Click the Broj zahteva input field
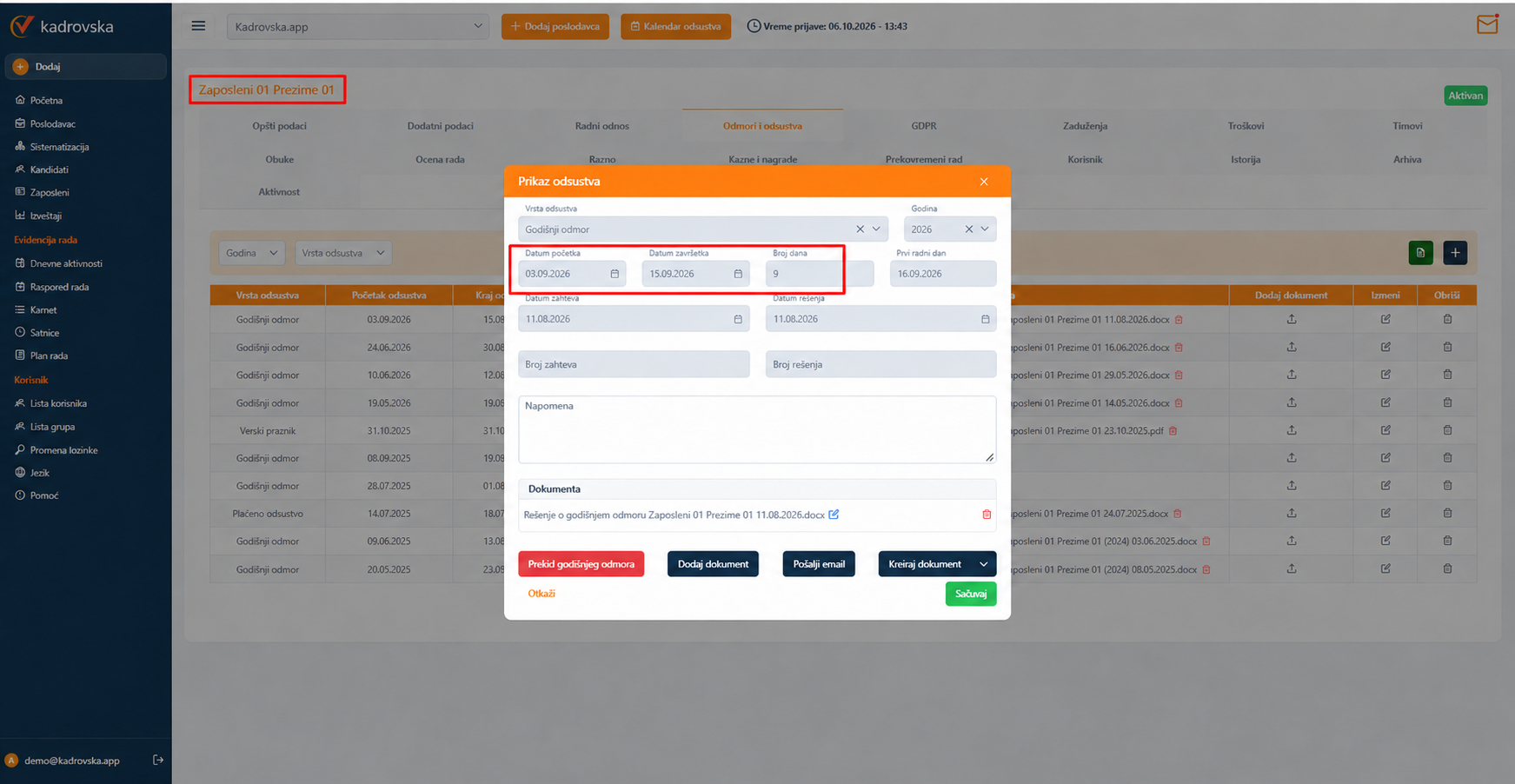The height and width of the screenshot is (784, 1515). [x=634, y=364]
